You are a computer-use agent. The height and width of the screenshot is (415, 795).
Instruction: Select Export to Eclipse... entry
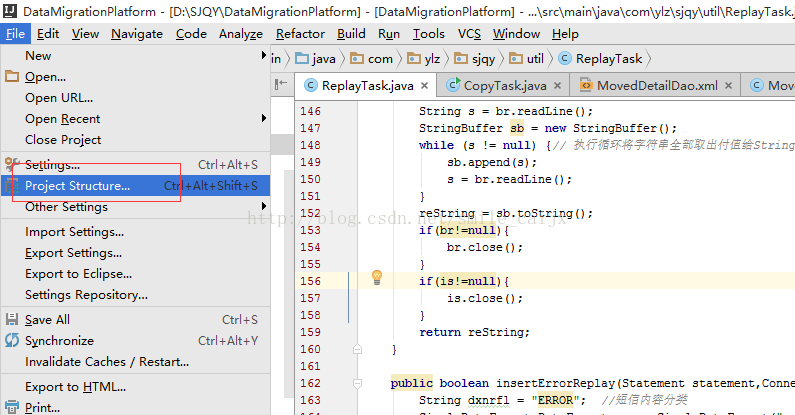(135, 274)
